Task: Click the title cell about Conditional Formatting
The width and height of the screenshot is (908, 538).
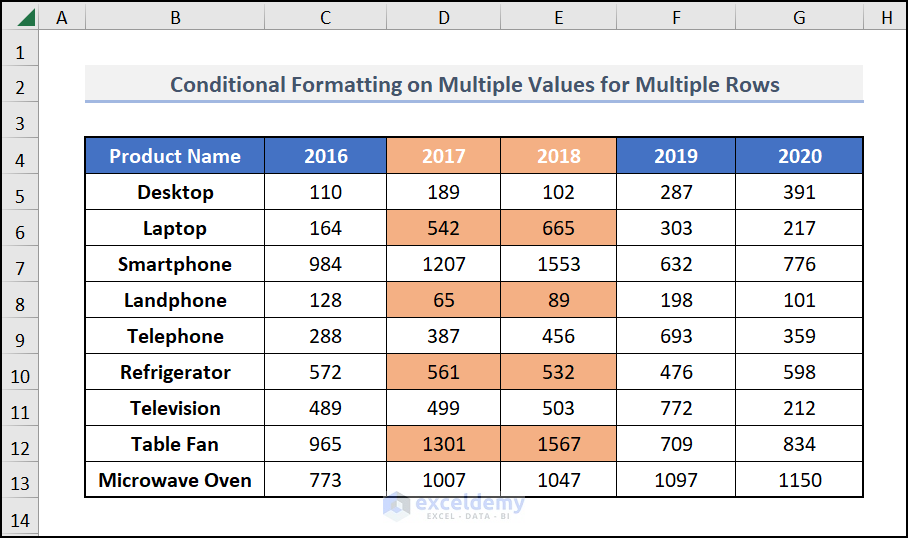Action: (x=474, y=84)
